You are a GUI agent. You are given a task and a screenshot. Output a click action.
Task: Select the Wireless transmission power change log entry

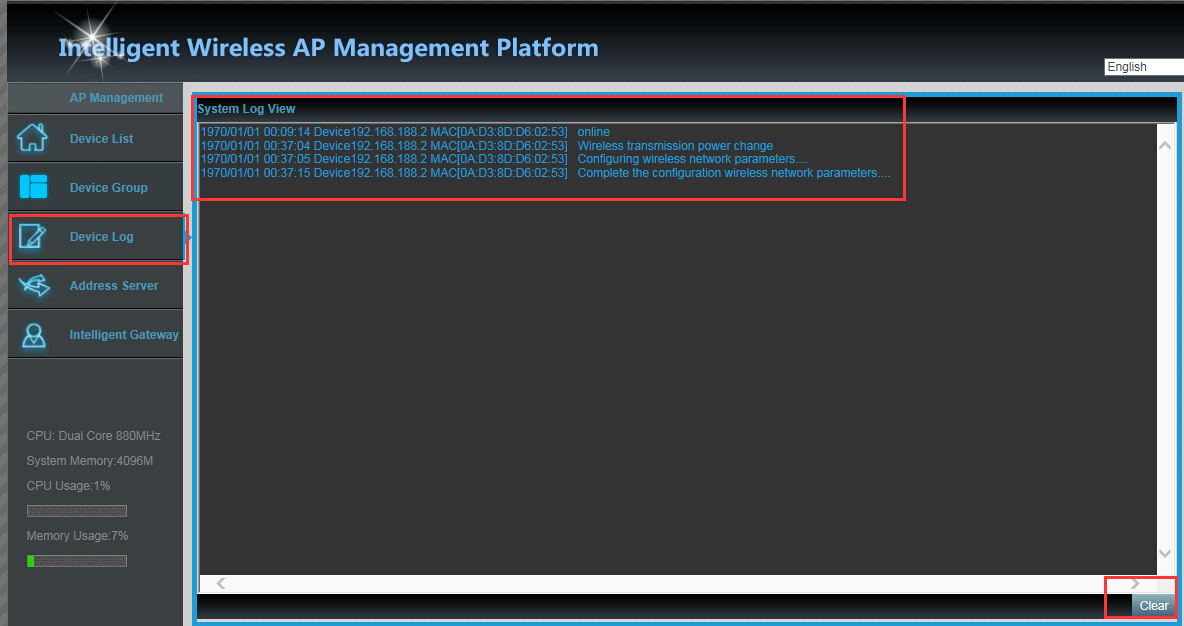pos(486,146)
